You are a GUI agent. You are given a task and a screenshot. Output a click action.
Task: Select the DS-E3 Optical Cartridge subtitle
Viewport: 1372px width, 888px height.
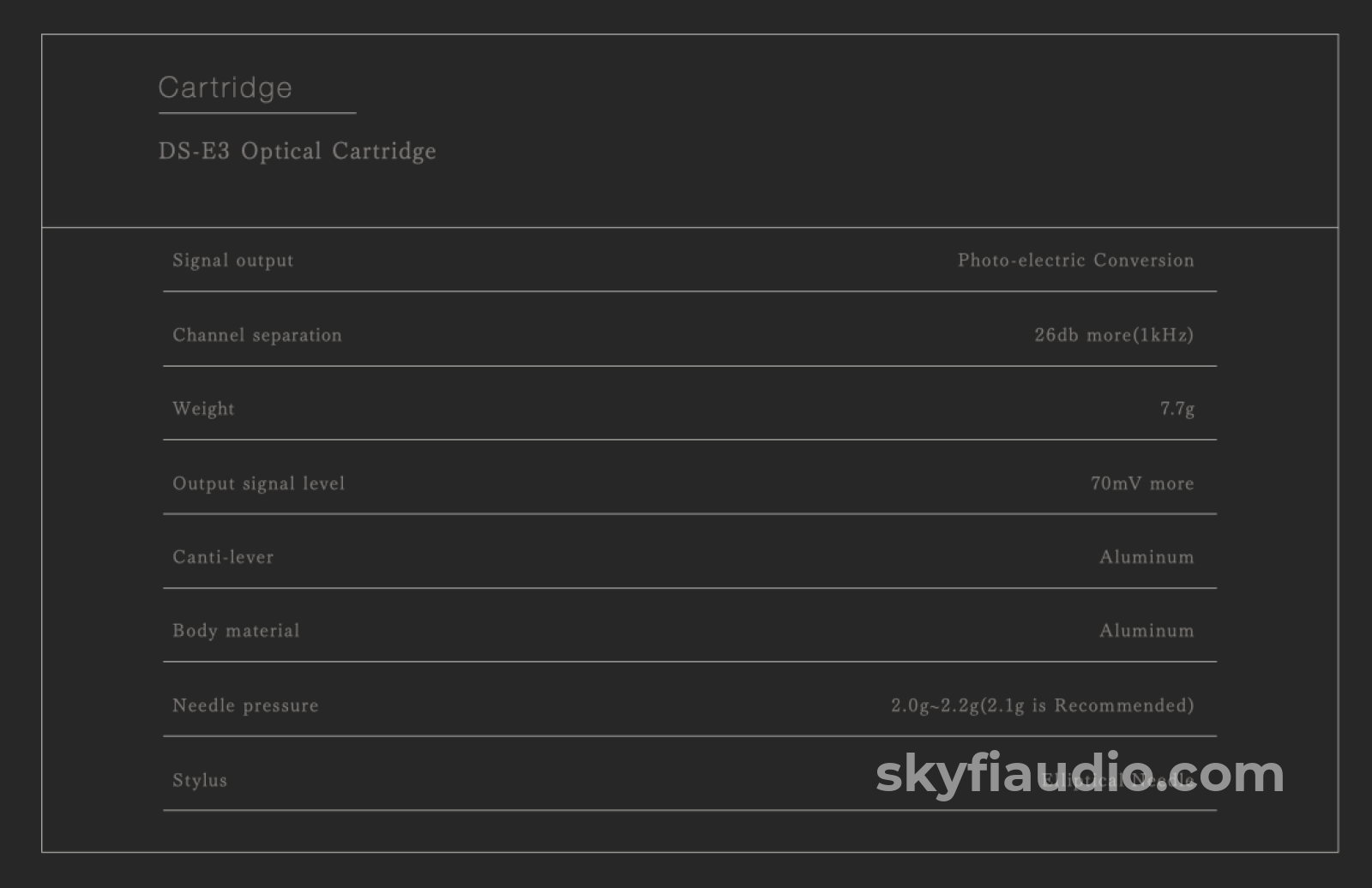[x=298, y=151]
